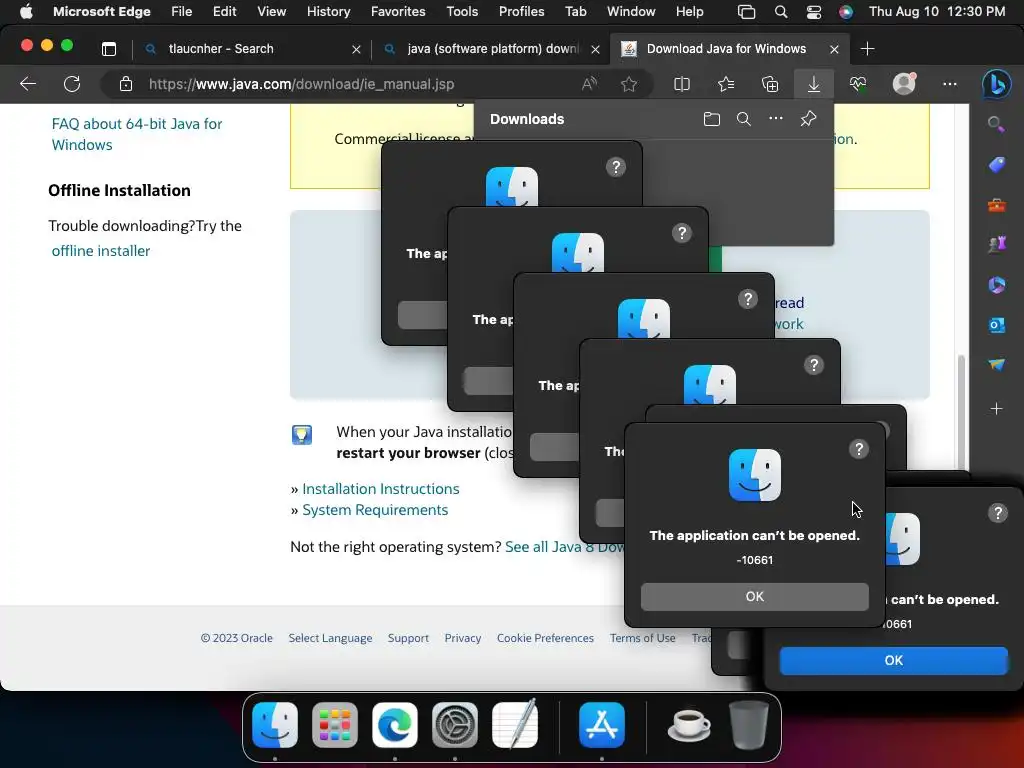Open a new tab with plus button
Viewport: 1024px width, 768px height.
[x=867, y=49]
